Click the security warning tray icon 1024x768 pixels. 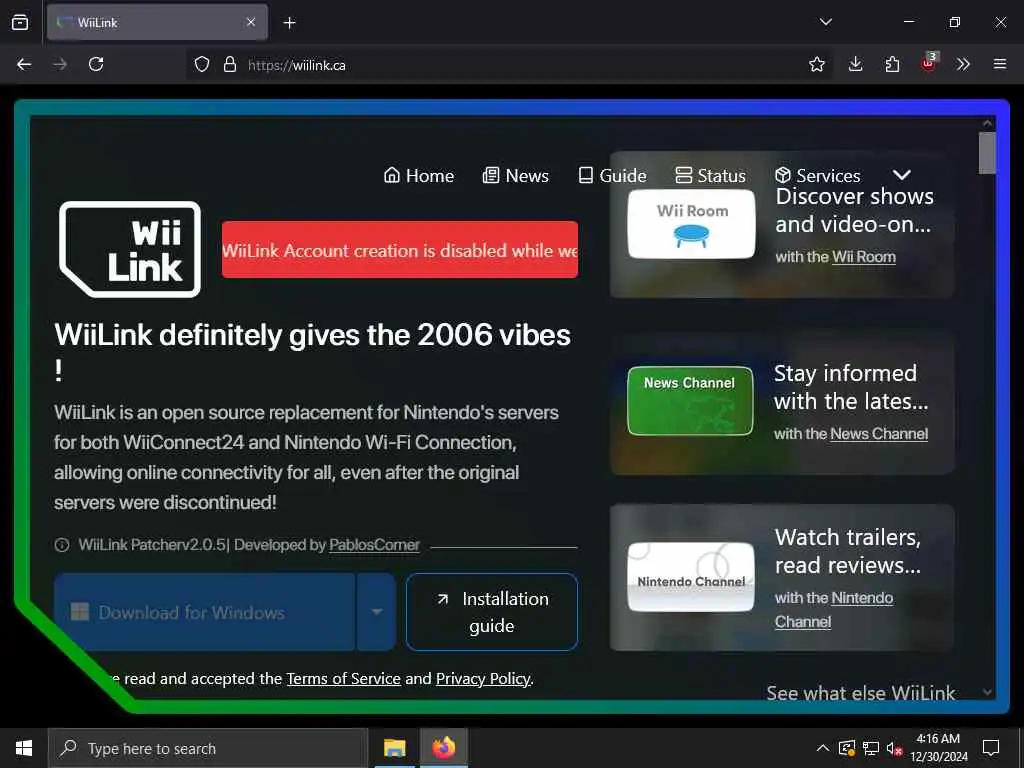[847, 748]
